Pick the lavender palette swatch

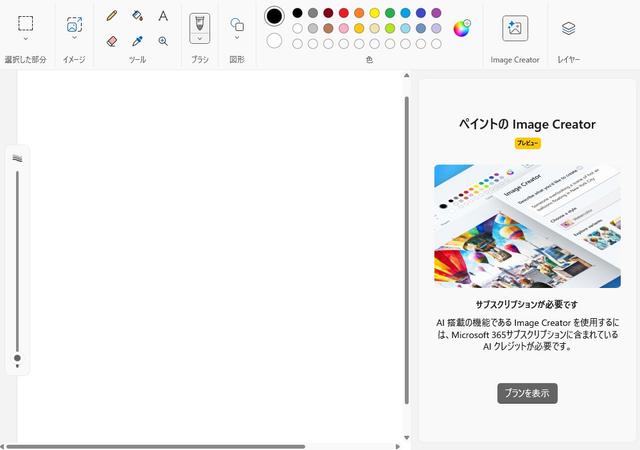point(436,29)
